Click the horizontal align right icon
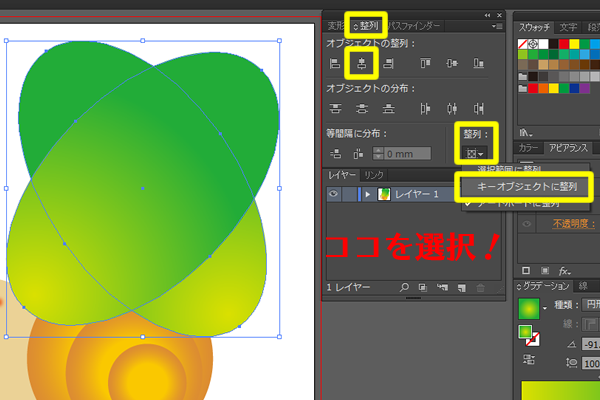Image resolution: width=600 pixels, height=400 pixels. point(387,64)
